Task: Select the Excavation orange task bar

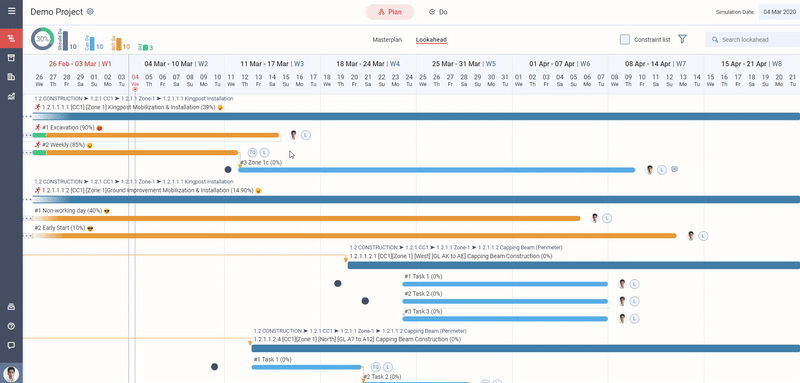Action: (x=156, y=135)
